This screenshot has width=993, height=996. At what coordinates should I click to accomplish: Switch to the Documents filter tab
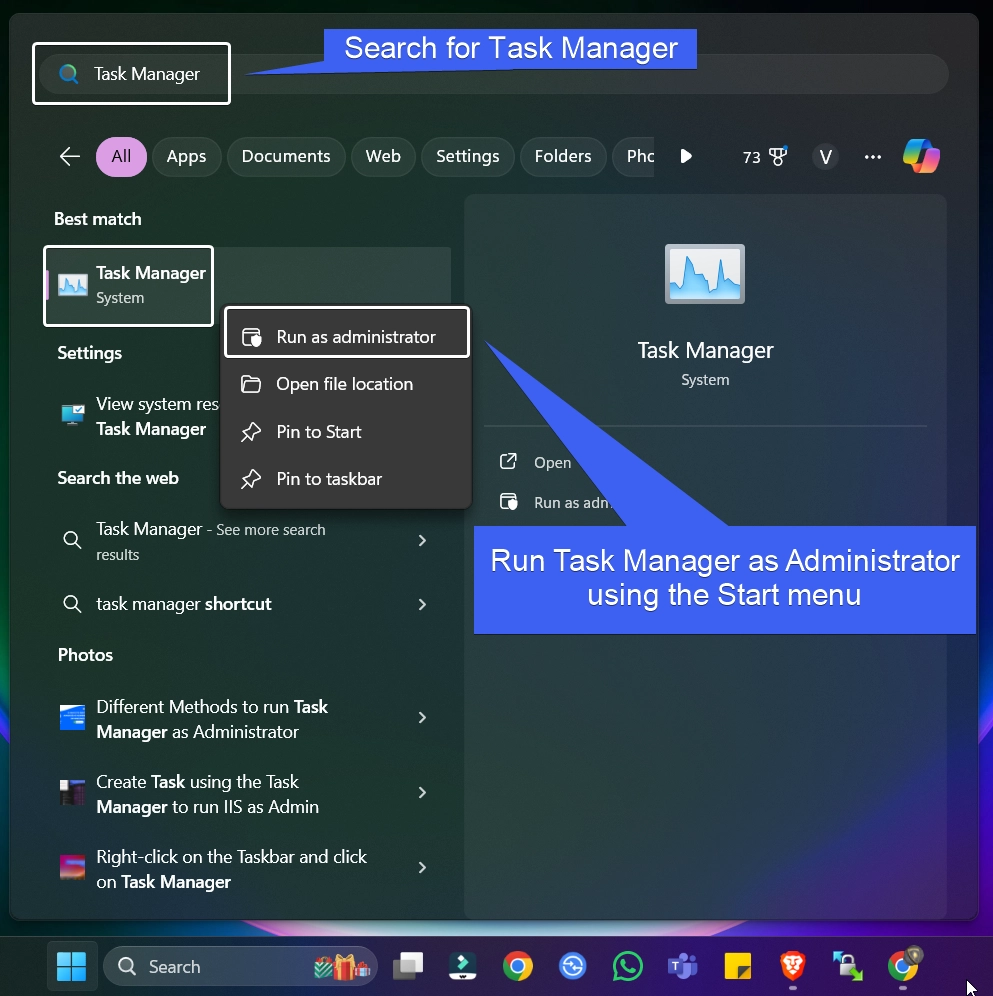tap(286, 156)
